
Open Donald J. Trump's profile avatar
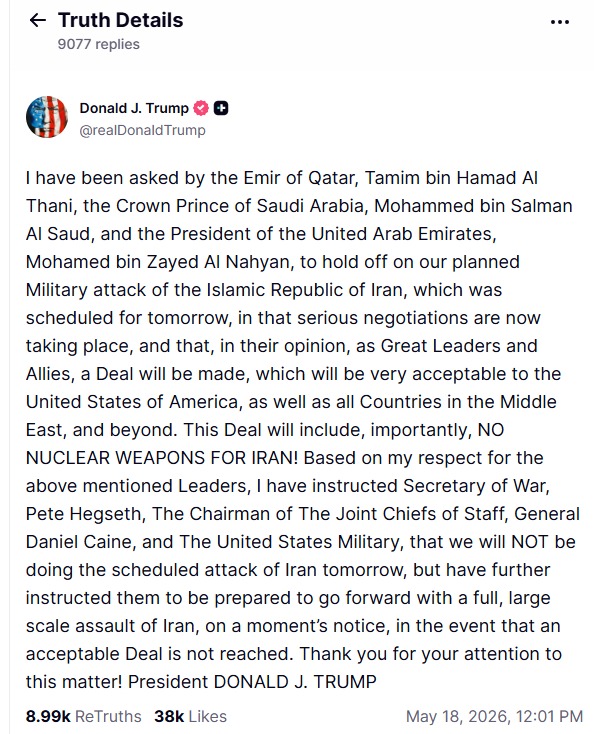(47, 117)
